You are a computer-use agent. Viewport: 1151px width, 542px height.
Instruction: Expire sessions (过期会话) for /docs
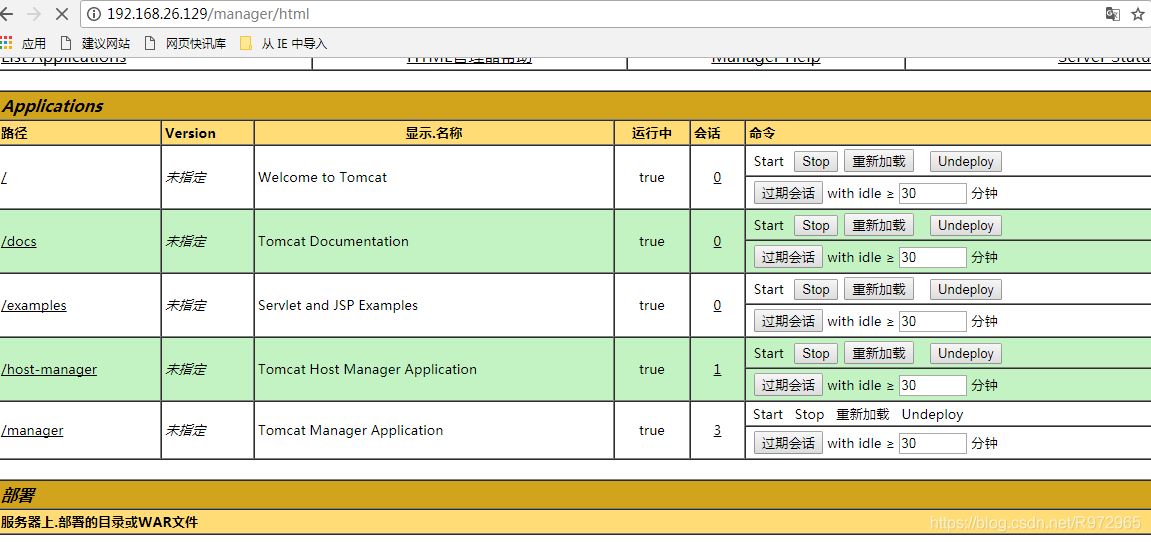click(788, 257)
